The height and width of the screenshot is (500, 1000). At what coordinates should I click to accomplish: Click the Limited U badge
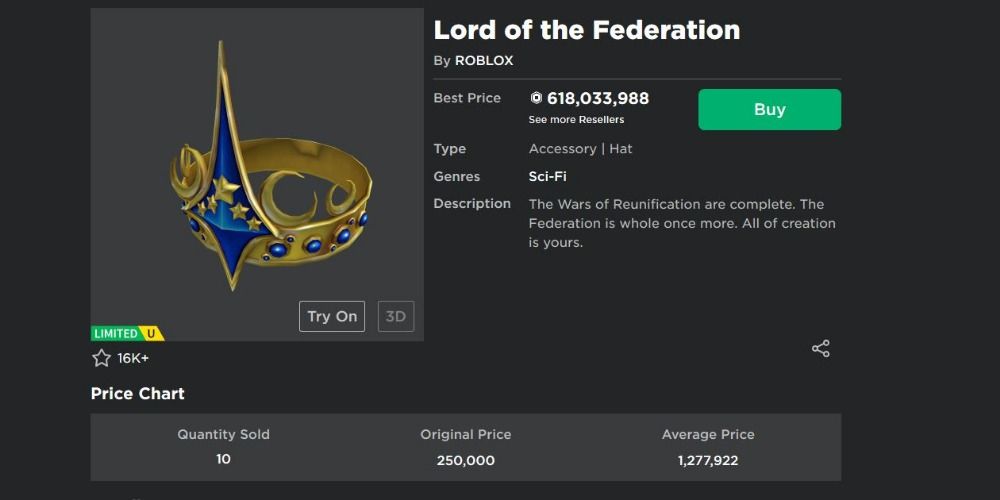click(127, 333)
